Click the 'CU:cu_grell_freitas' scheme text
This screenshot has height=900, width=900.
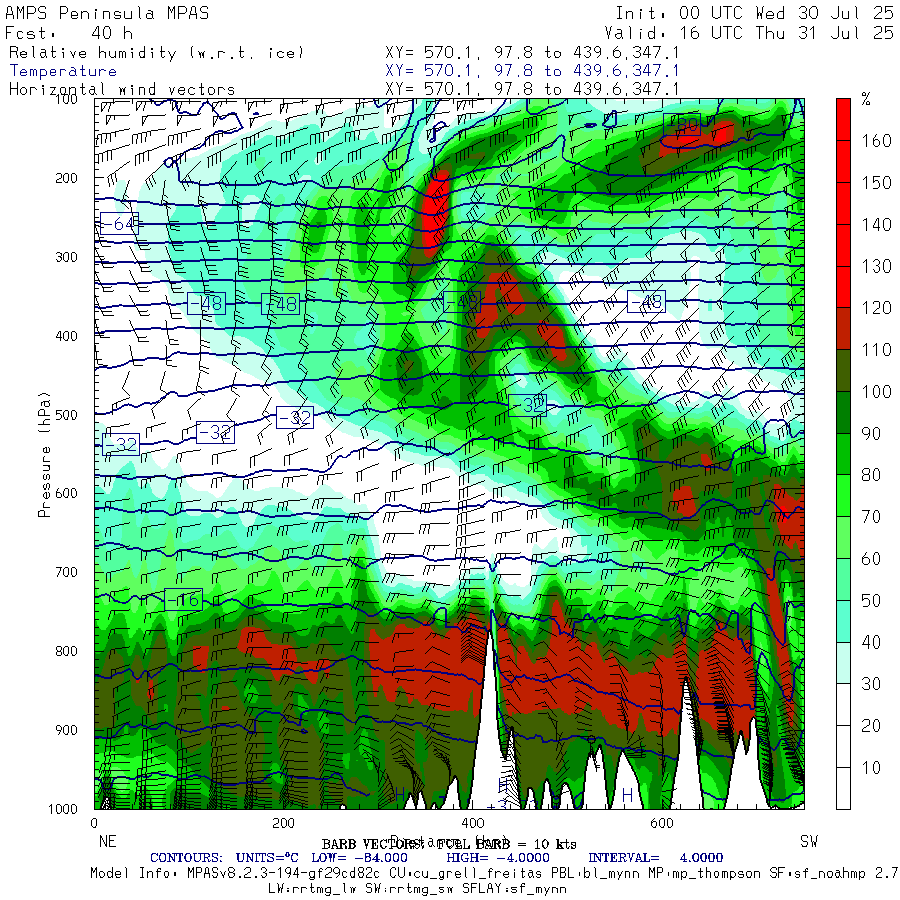pos(465,874)
